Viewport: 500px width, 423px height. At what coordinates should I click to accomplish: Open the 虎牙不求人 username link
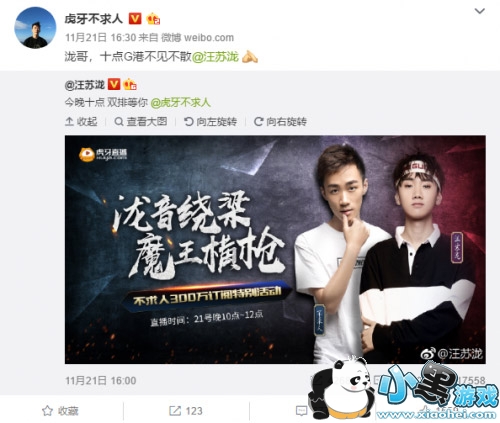click(x=94, y=19)
